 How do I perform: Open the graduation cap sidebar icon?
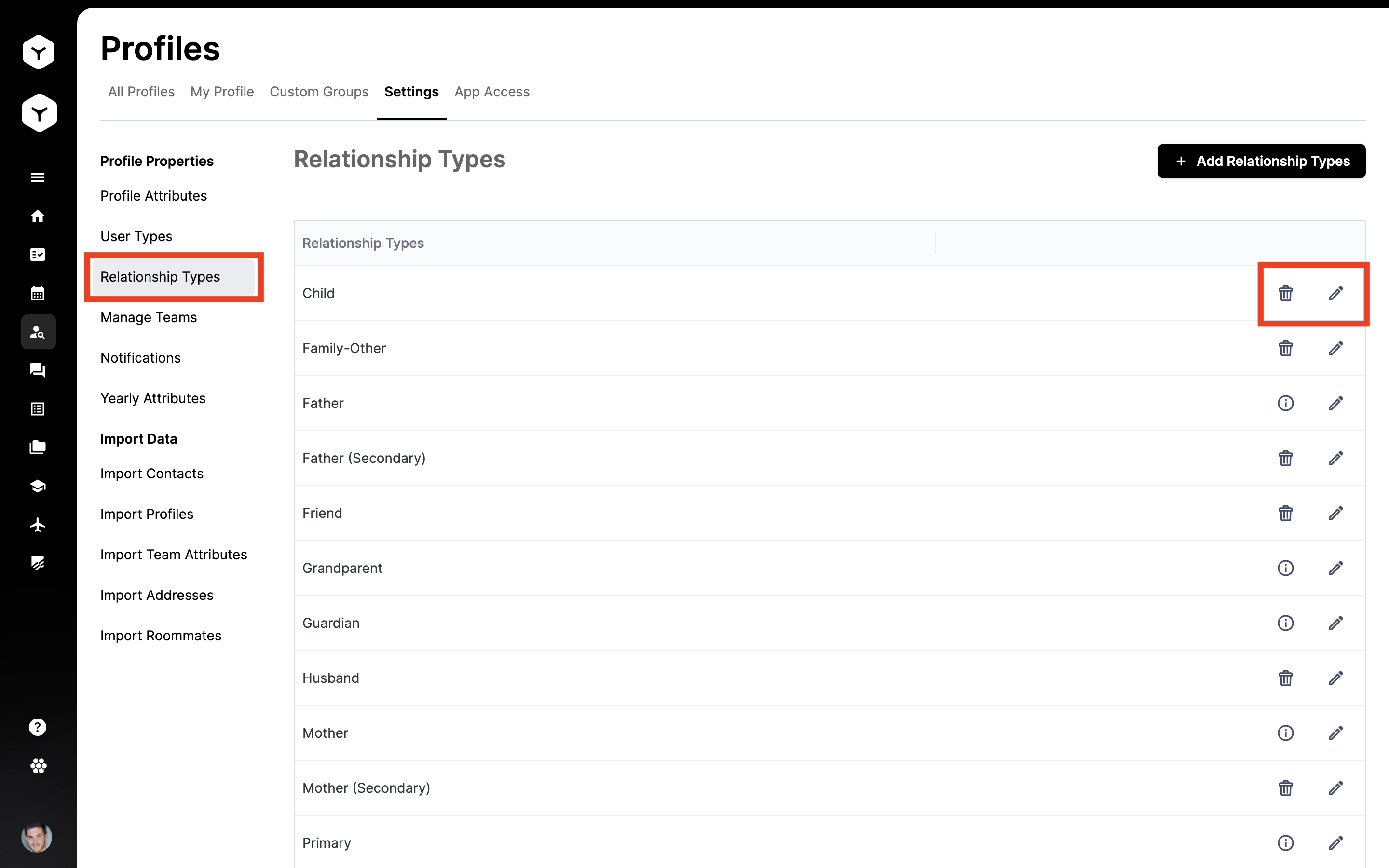pos(38,486)
